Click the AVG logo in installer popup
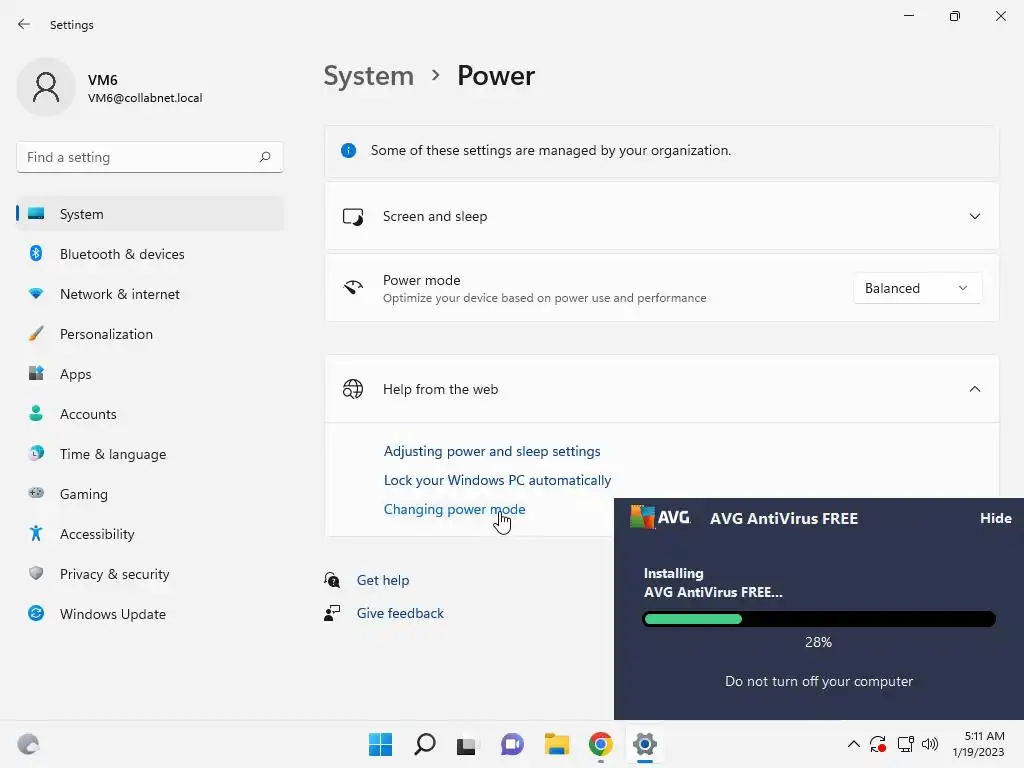Viewport: 1024px width, 768px height. point(660,517)
